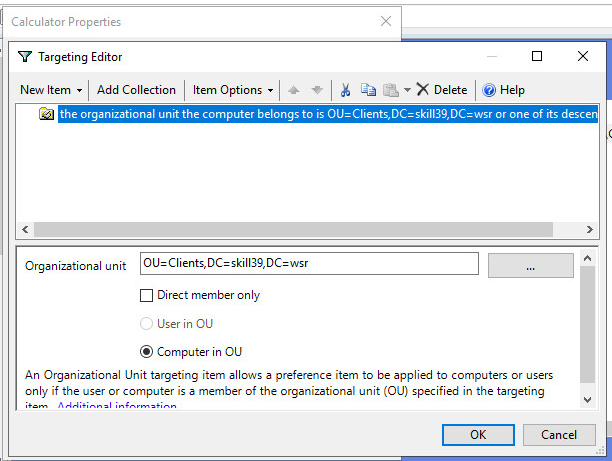The width and height of the screenshot is (612, 461).
Task: Open the Additional information link
Action: (x=117, y=406)
